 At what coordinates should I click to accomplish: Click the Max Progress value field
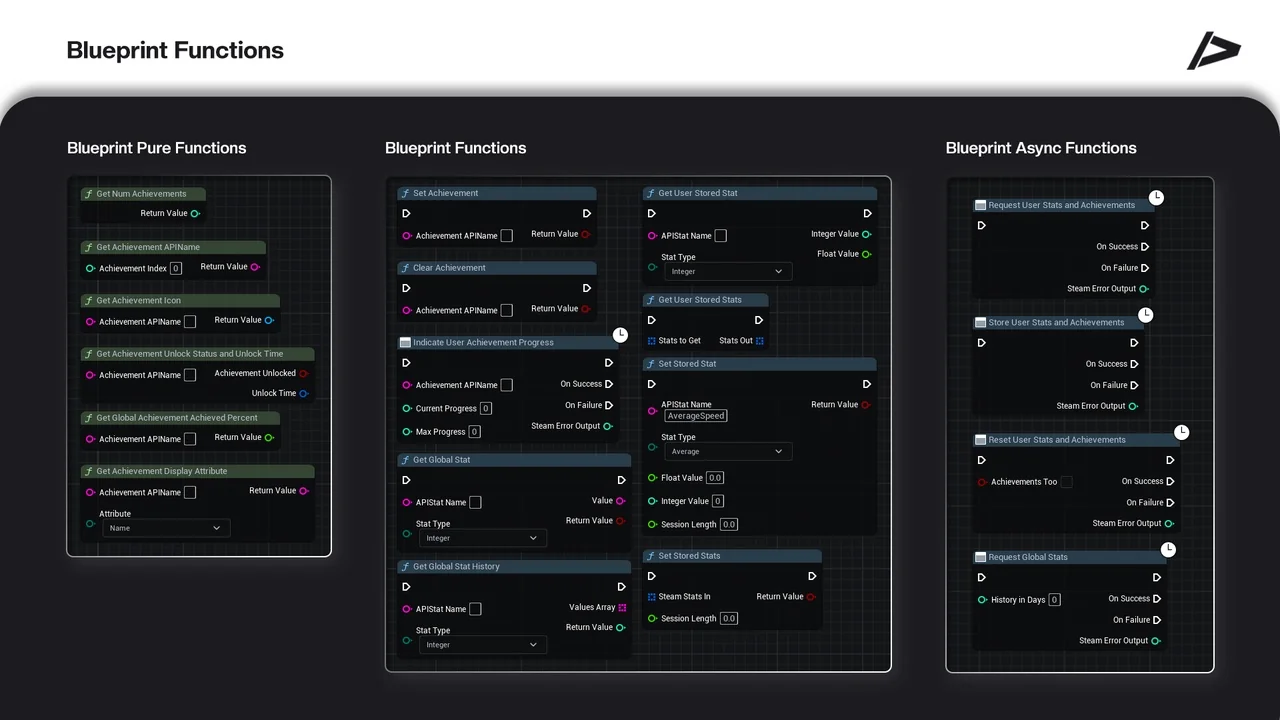click(474, 432)
